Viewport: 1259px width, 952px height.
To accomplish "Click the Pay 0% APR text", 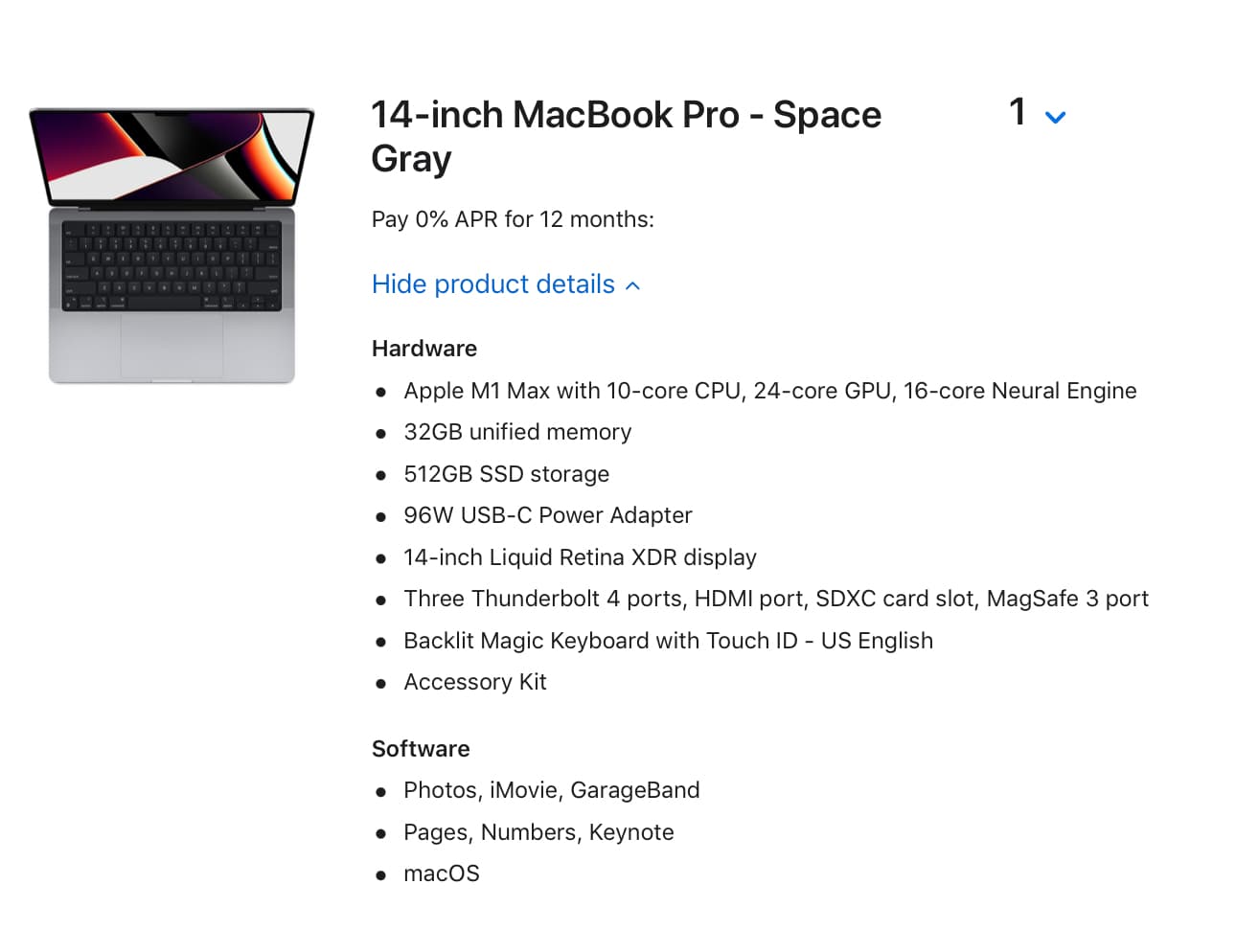I will pos(513,219).
